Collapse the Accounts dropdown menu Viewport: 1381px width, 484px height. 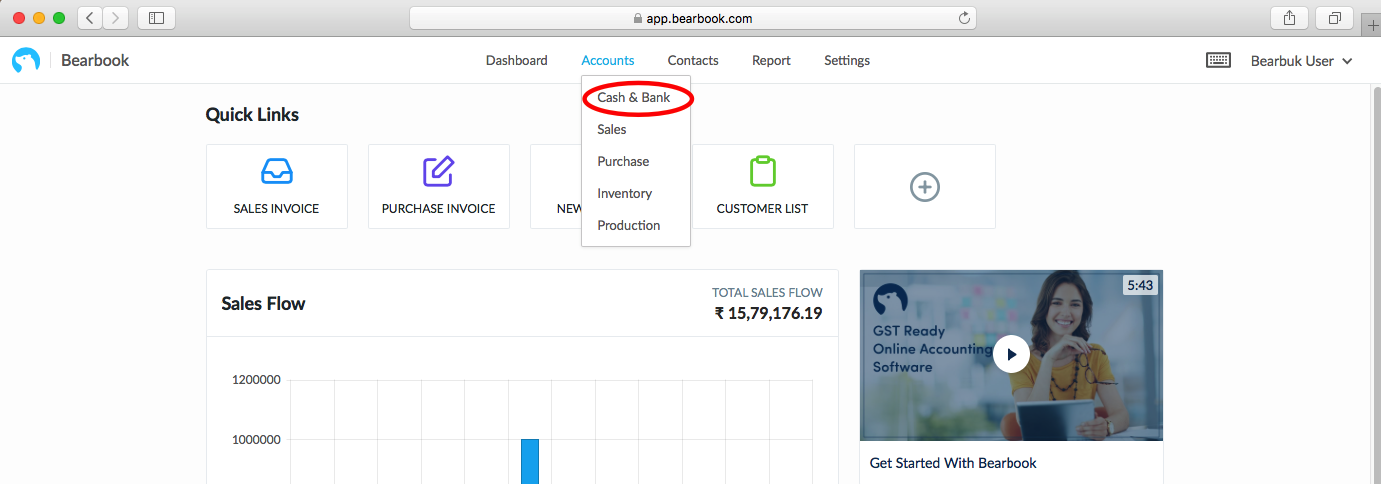608,61
